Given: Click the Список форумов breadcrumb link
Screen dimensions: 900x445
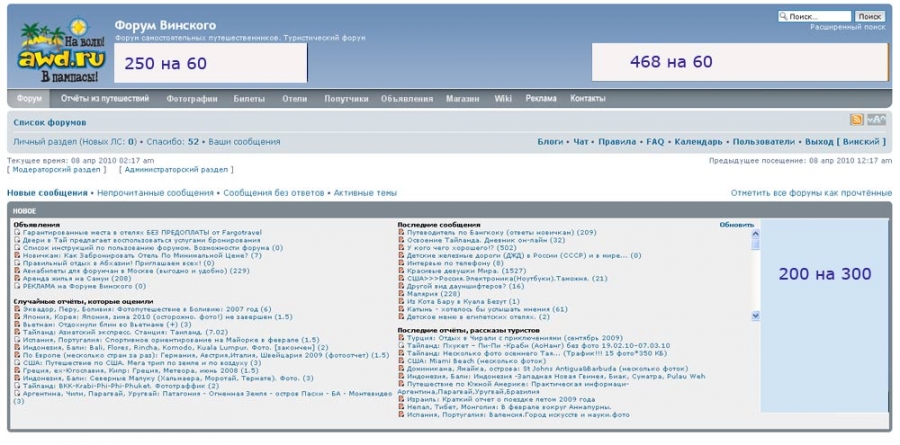Looking at the screenshot, I should (50, 122).
